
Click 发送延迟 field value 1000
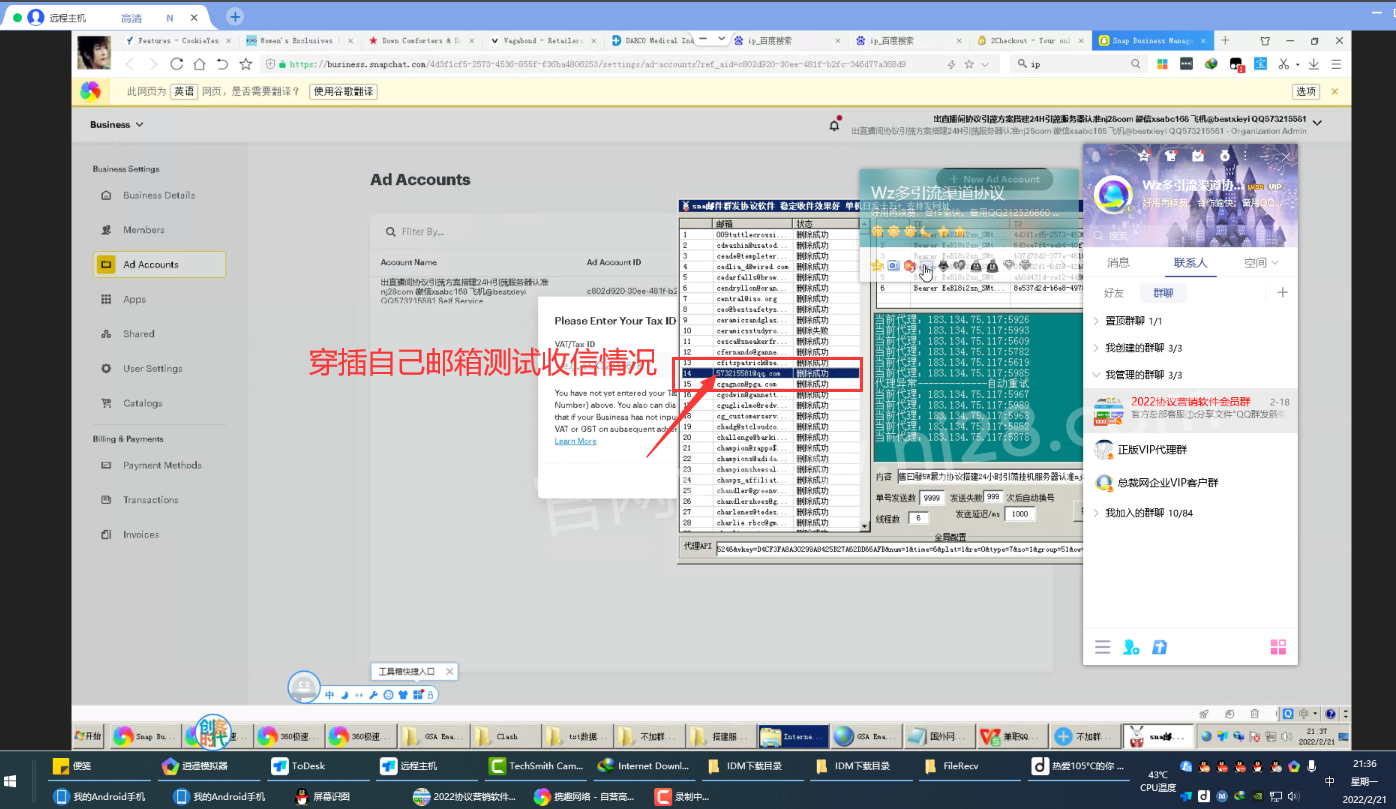tap(1020, 514)
